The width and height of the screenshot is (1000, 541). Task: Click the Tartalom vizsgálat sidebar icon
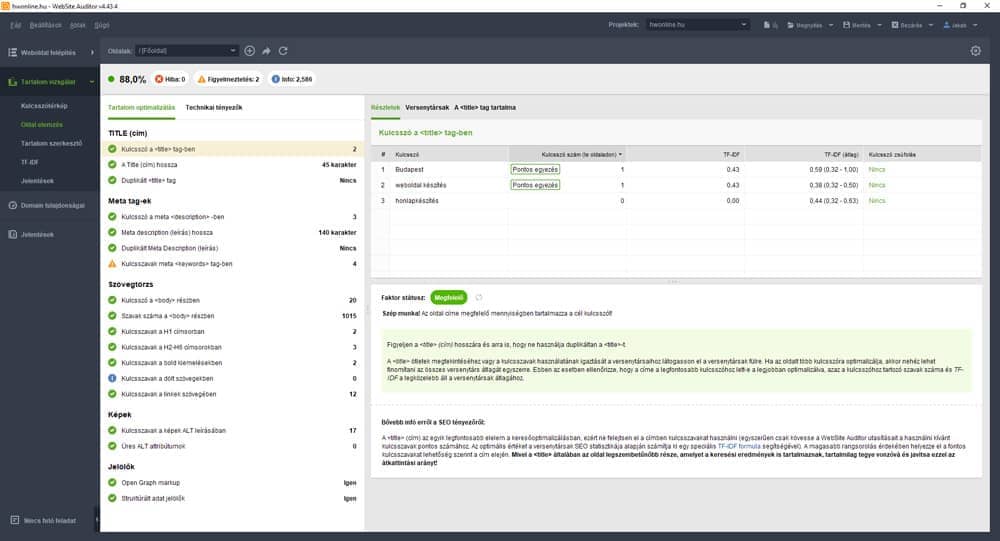coord(12,82)
